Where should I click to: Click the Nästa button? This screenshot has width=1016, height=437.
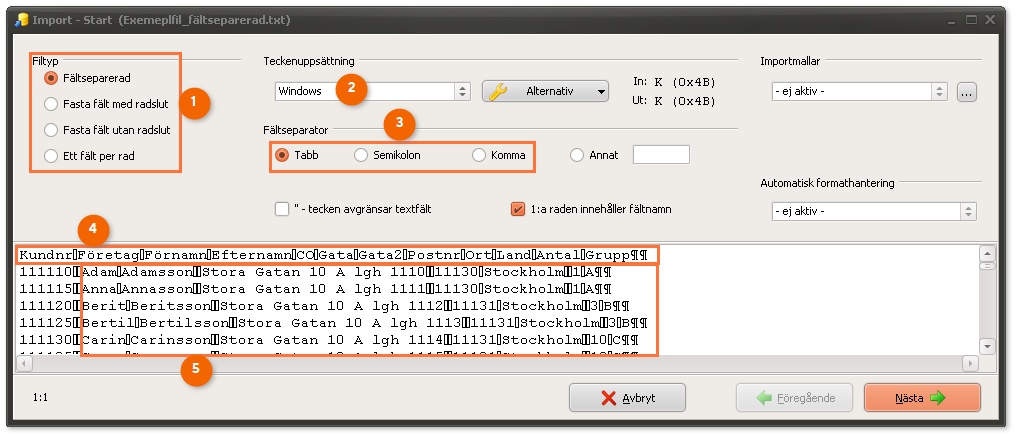(x=921, y=398)
